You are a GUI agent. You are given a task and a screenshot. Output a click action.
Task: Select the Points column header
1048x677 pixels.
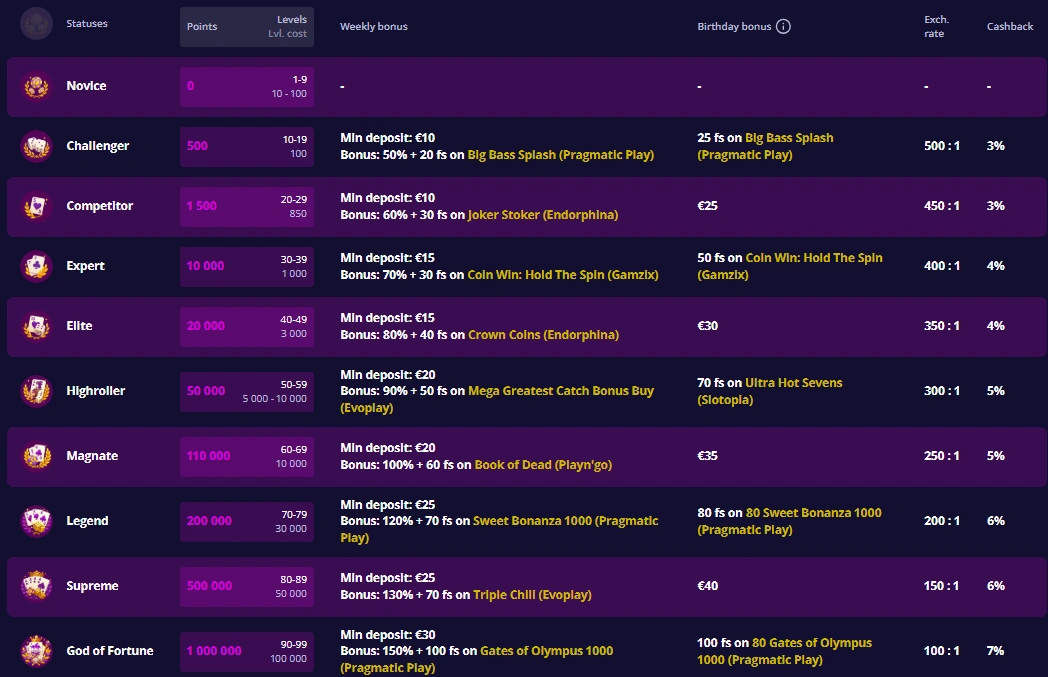coord(202,27)
